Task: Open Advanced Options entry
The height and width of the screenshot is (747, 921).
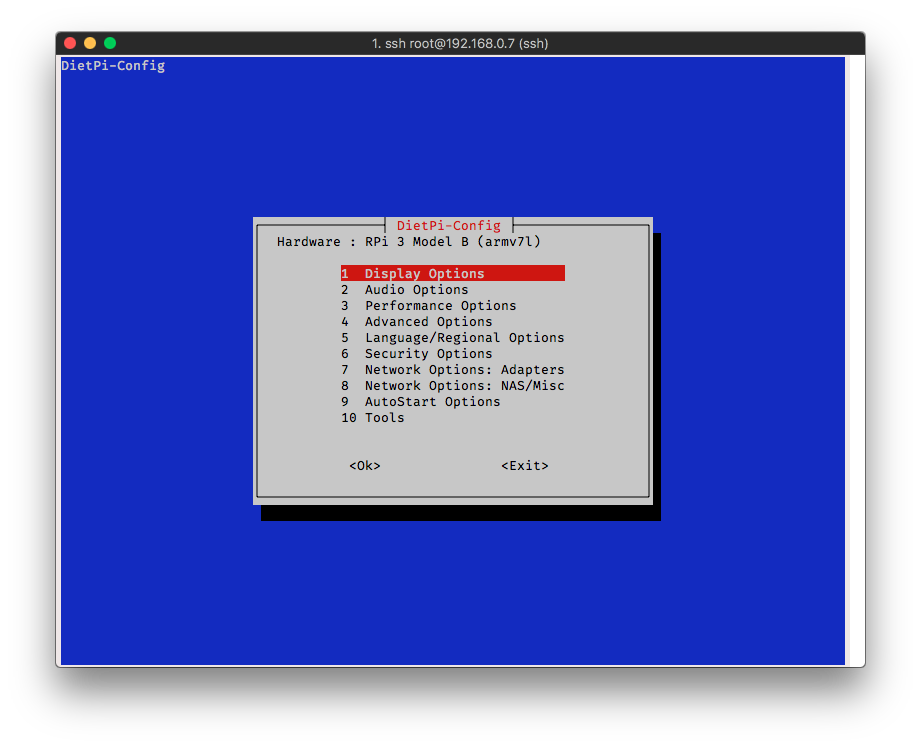Action: 416,321
